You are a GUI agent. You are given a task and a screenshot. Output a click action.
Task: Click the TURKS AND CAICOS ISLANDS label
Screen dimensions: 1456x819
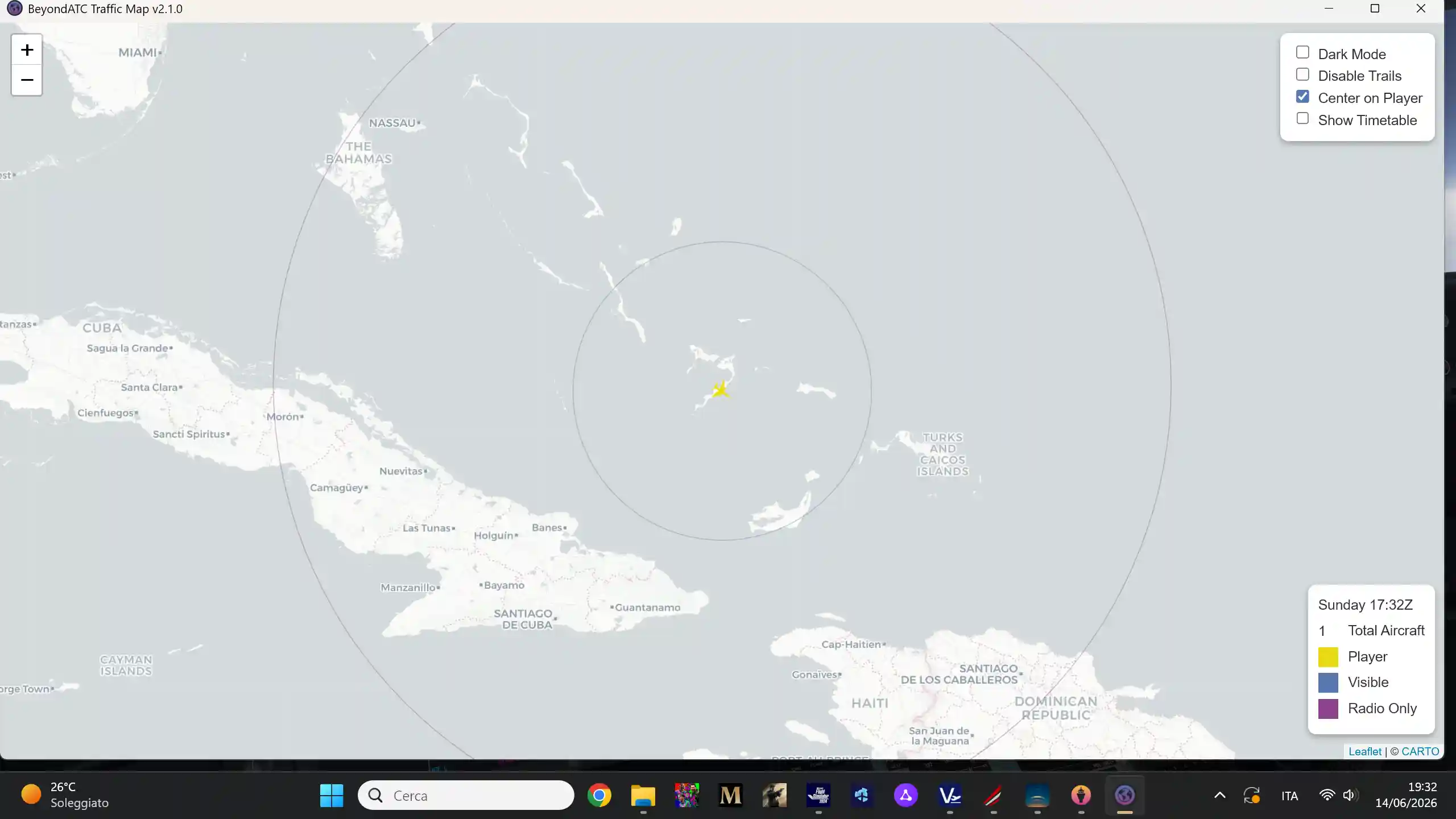[942, 454]
